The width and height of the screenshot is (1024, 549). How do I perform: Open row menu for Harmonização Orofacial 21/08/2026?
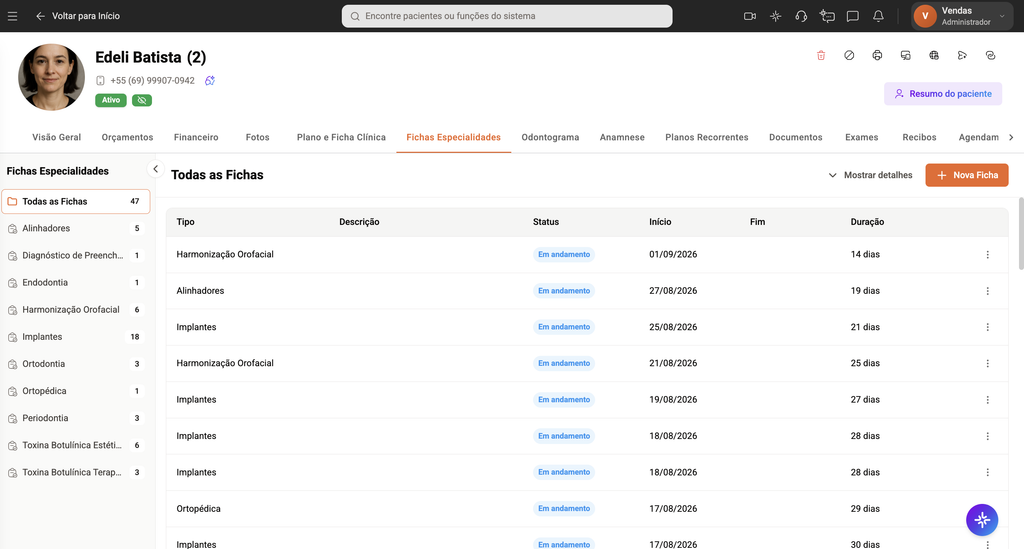(x=987, y=364)
